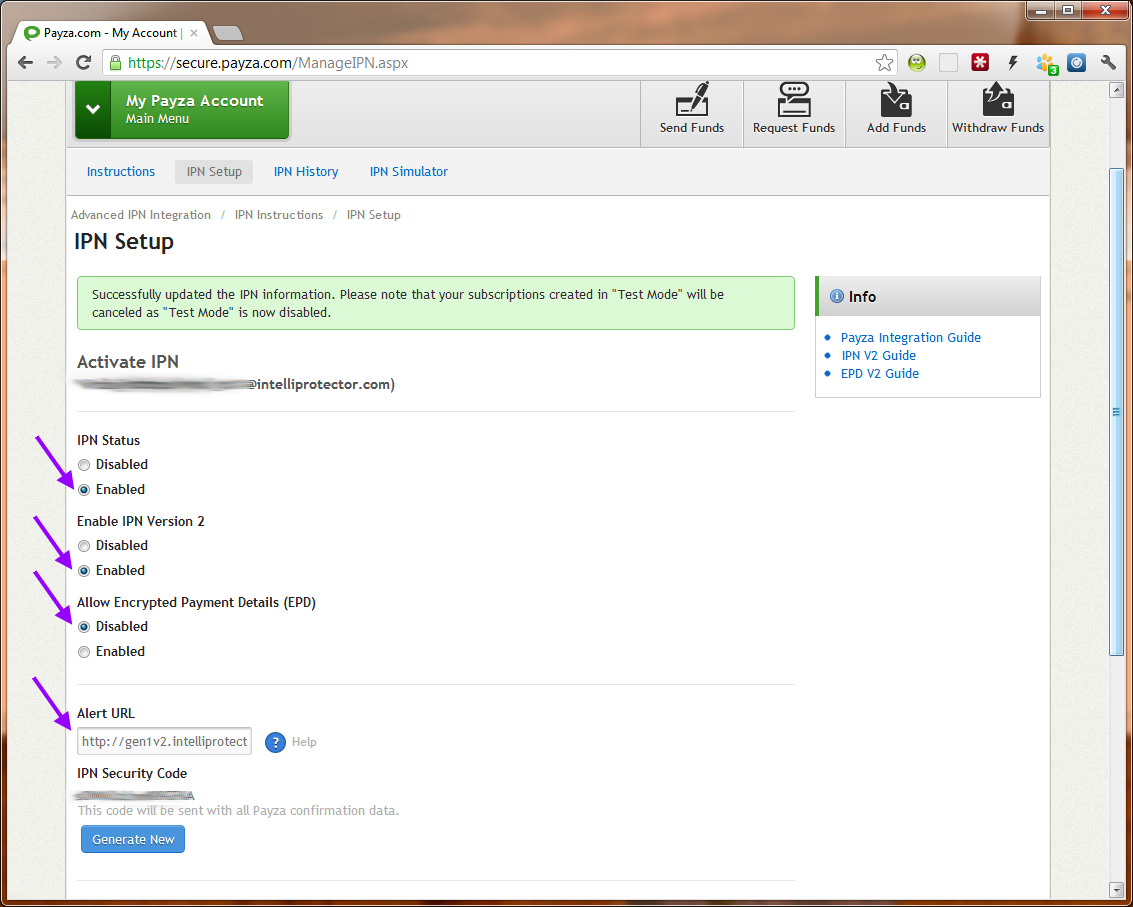The image size is (1133, 907).
Task: Open a new browser tab
Action: pos(228,33)
